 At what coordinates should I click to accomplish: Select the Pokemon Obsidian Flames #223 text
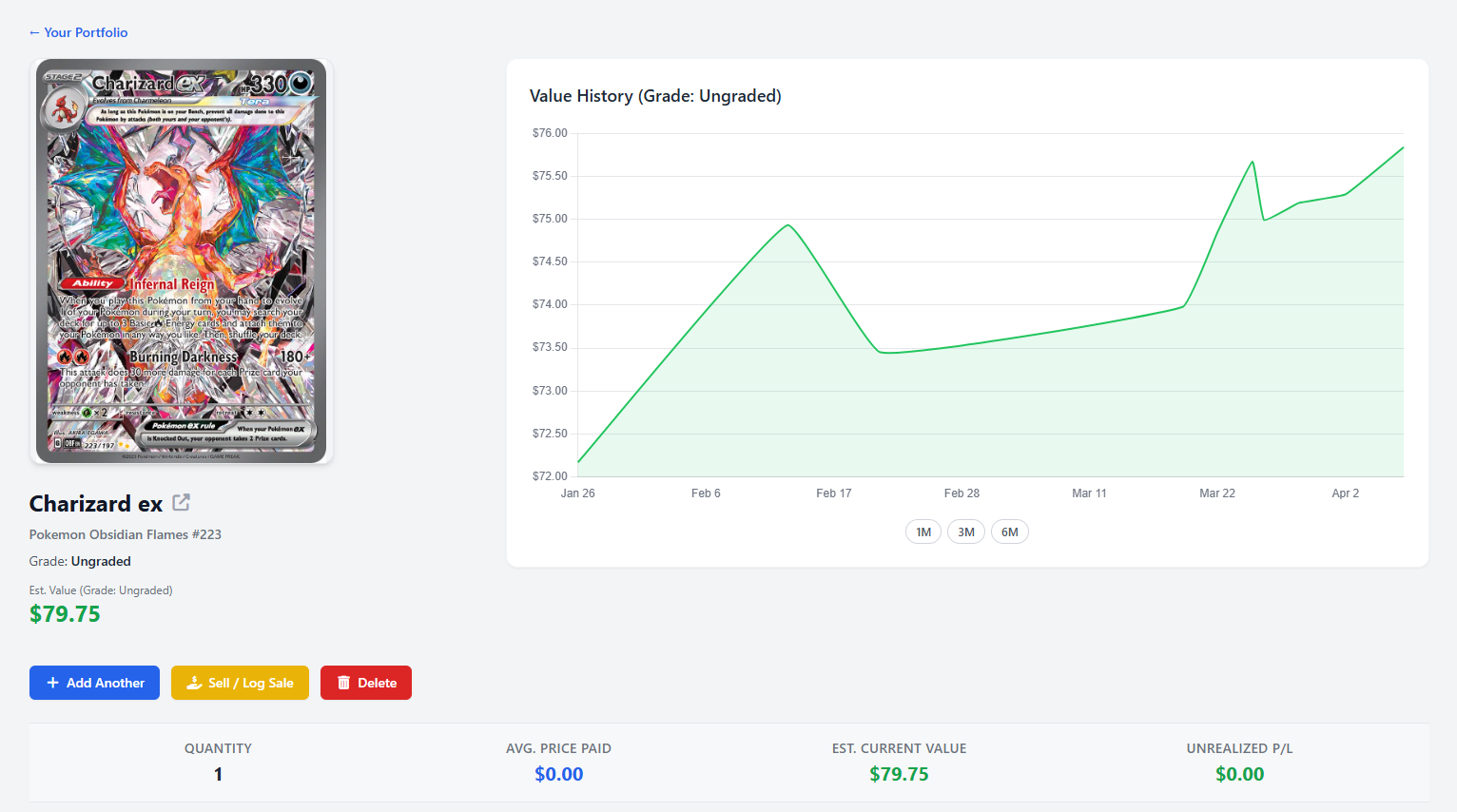tap(126, 534)
